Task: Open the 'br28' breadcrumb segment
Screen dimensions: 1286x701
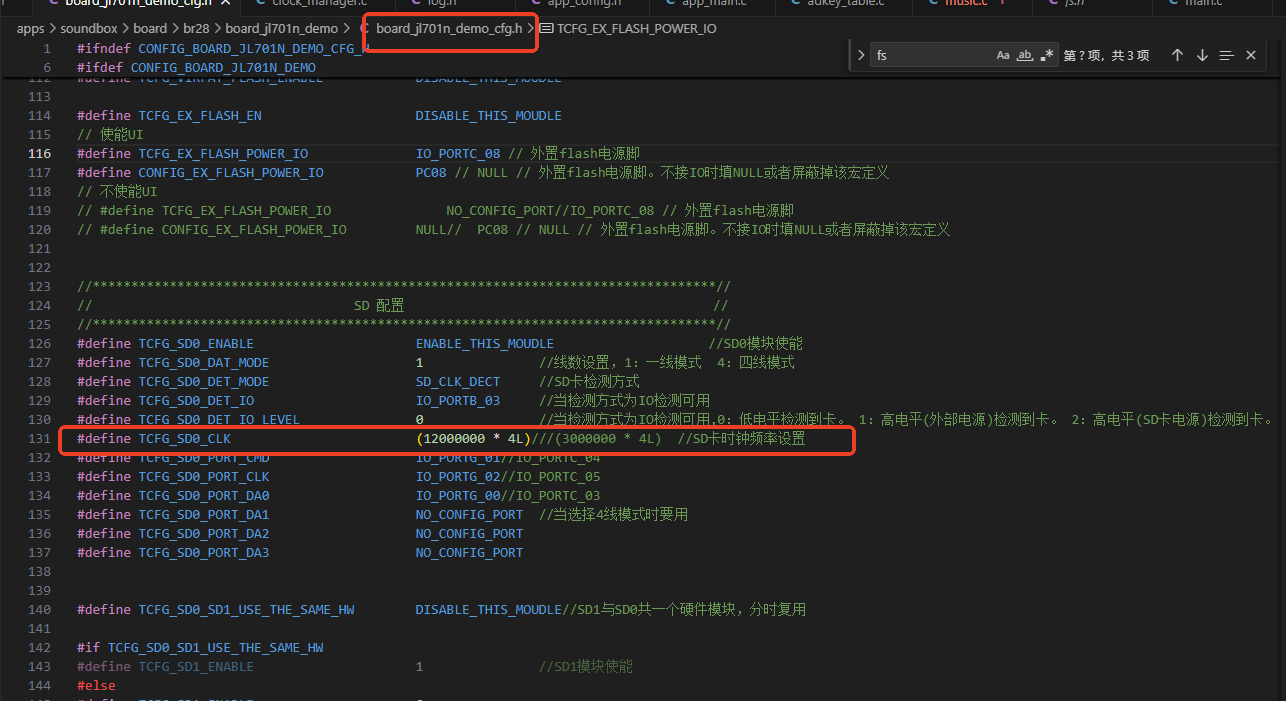Action: (x=197, y=28)
